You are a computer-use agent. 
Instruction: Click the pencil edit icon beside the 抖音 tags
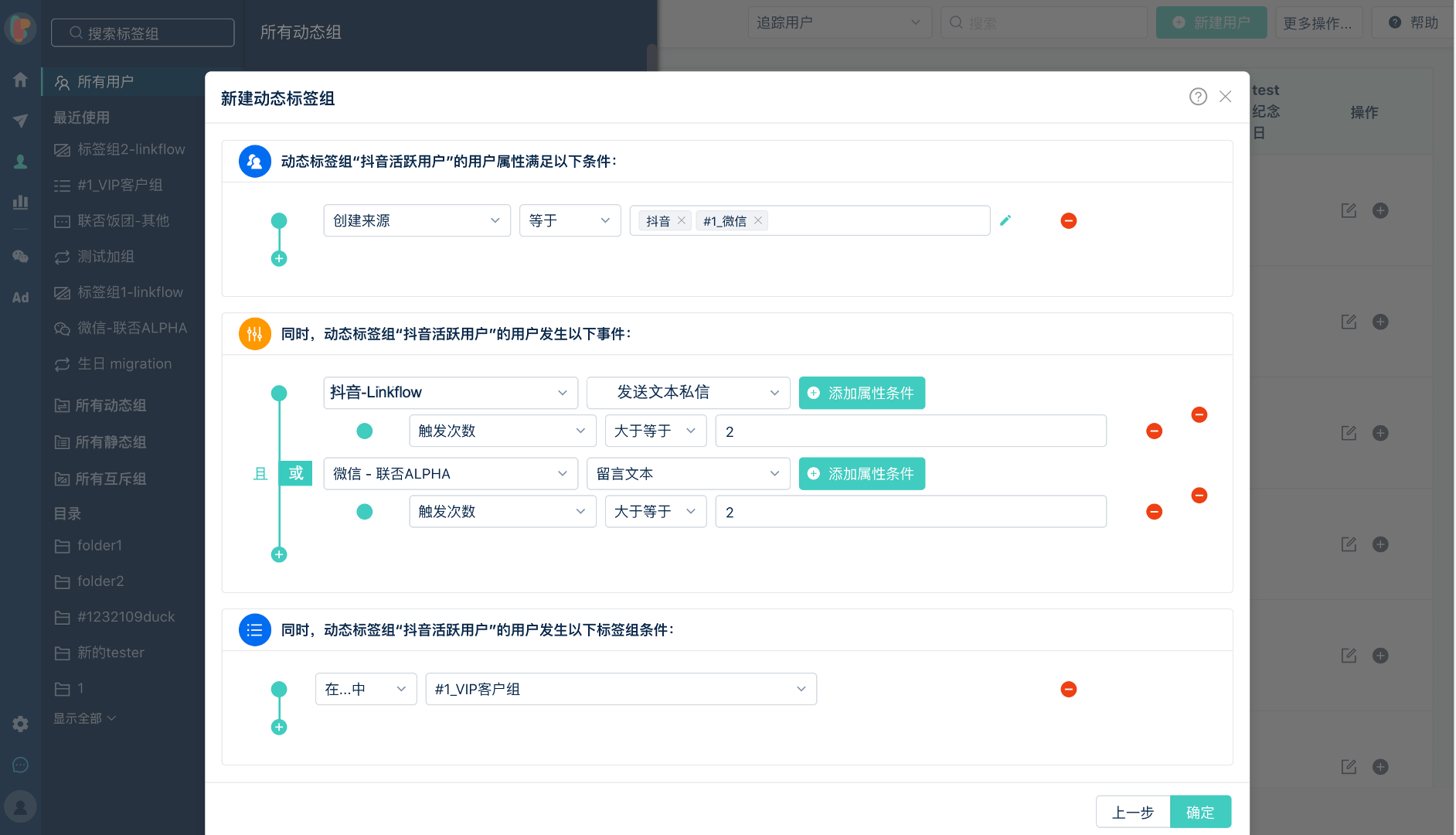click(1005, 220)
